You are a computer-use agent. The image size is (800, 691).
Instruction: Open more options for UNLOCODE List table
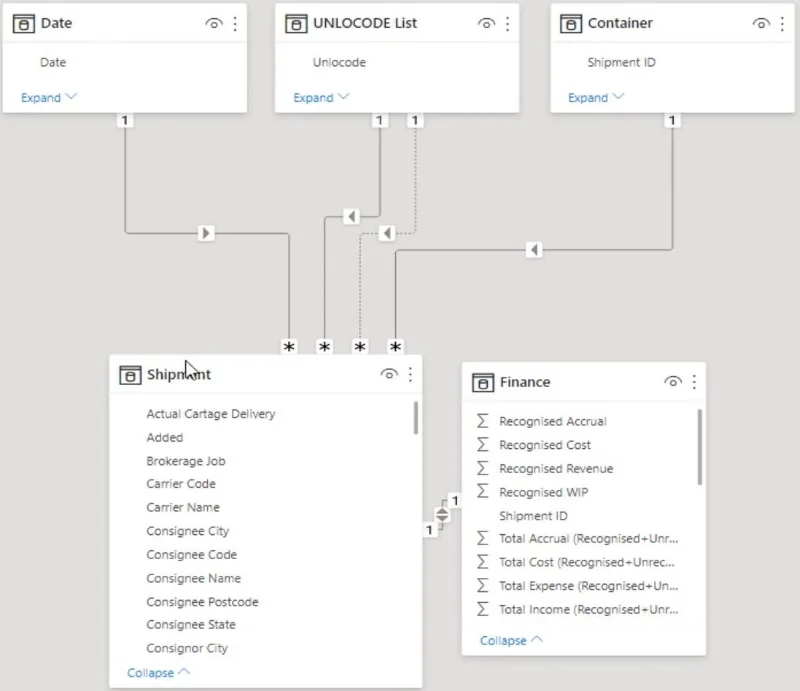pos(508,23)
